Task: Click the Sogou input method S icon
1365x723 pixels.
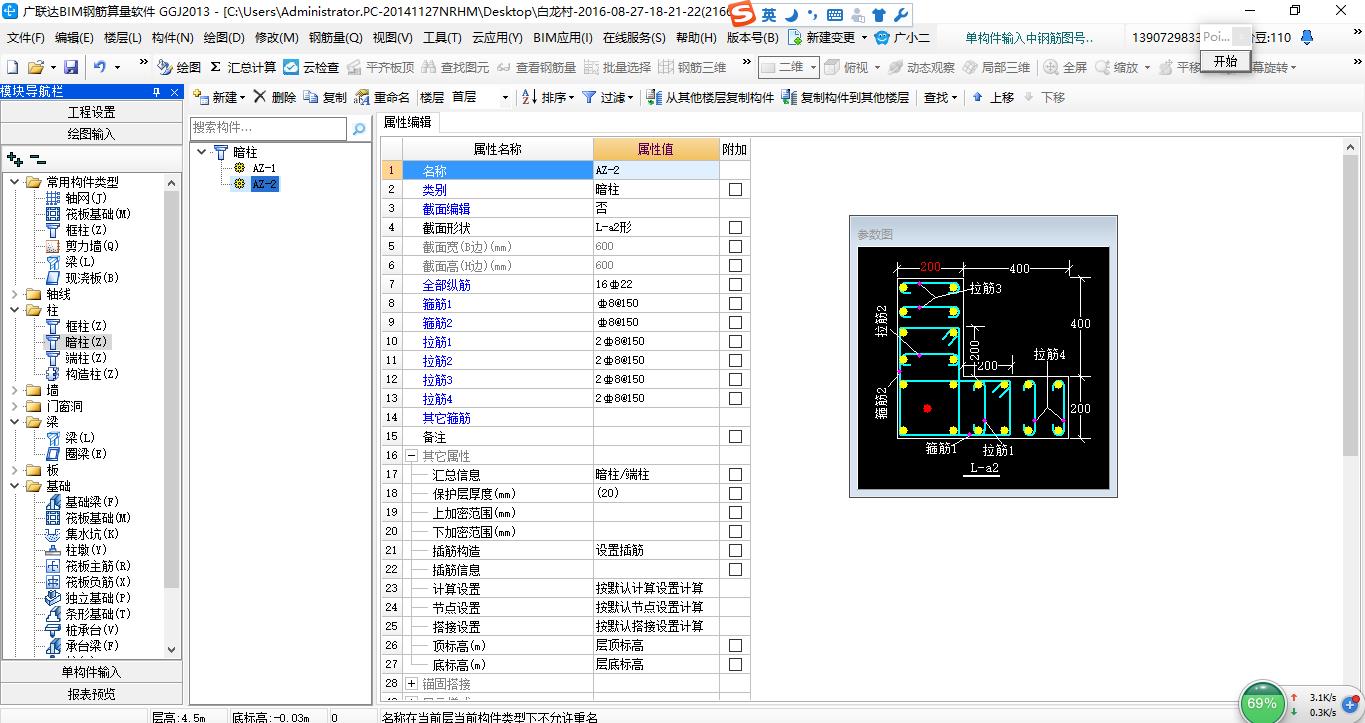Action: (x=741, y=15)
